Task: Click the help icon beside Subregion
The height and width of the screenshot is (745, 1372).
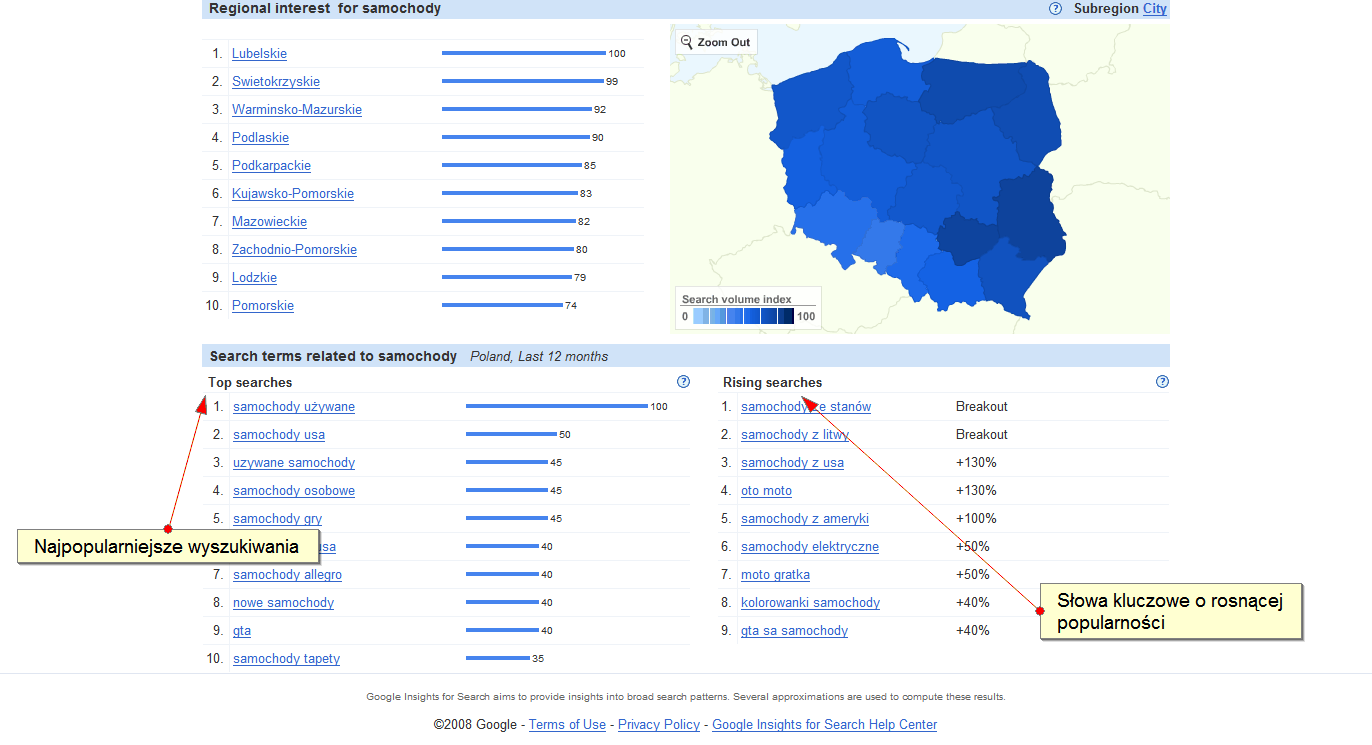Action: point(1055,9)
